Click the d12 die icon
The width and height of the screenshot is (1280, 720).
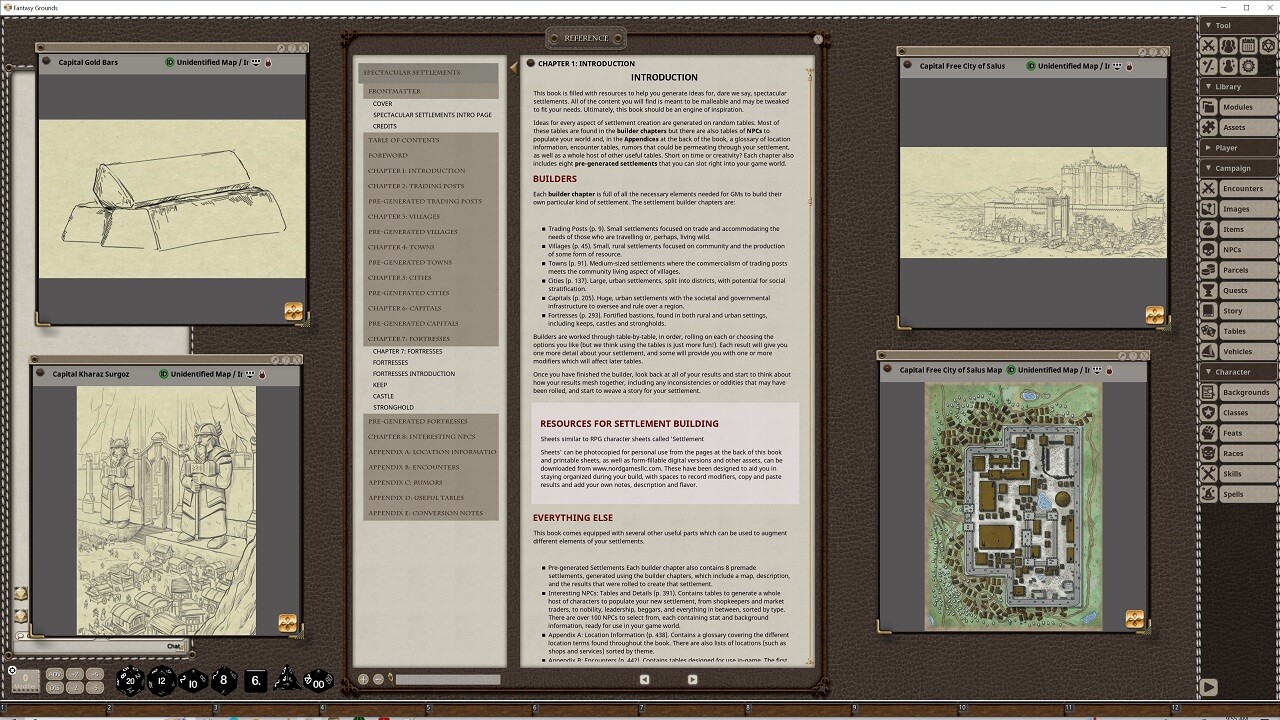click(x=162, y=680)
